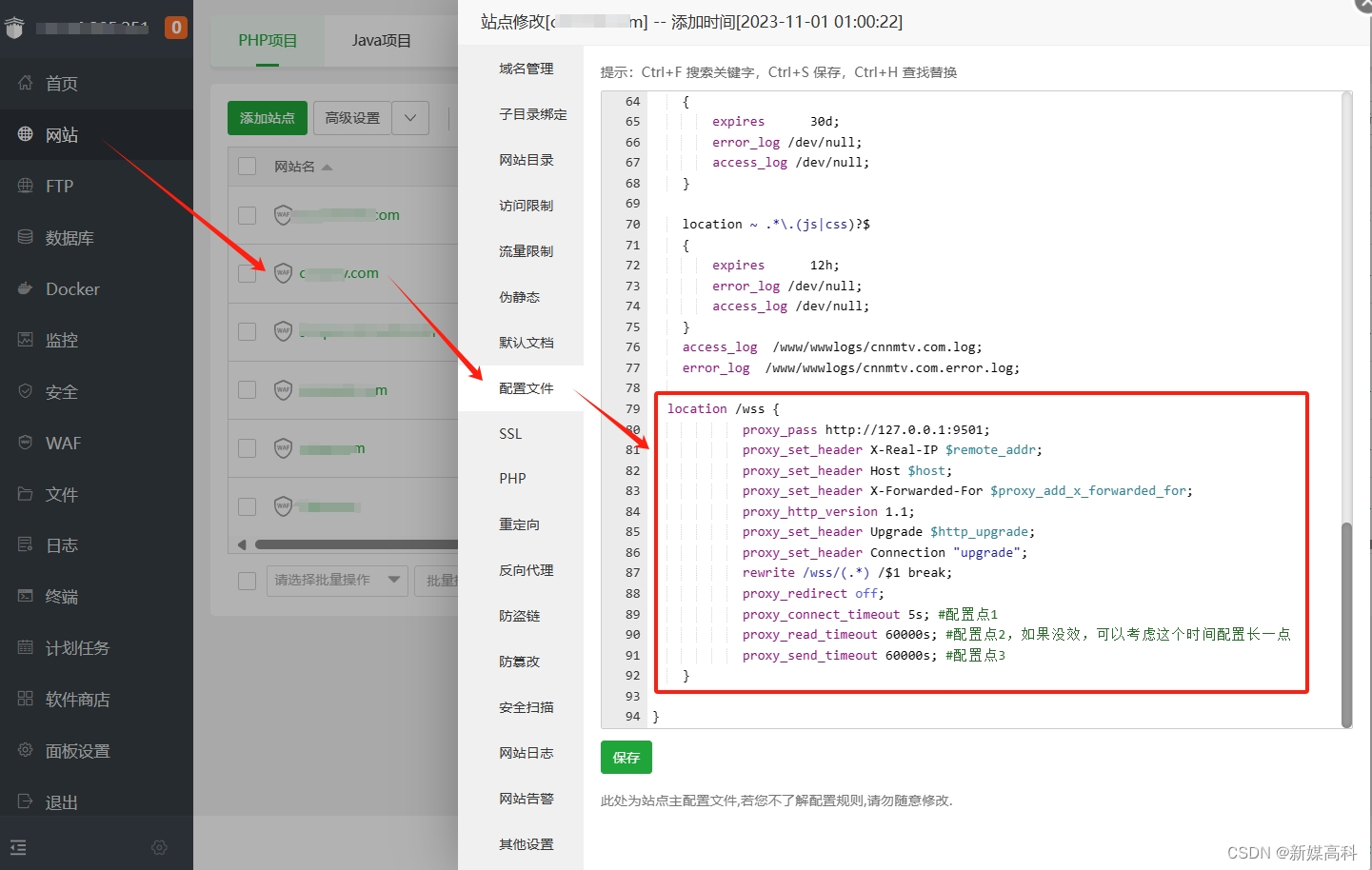Select 反向代理 in the site settings menu

click(525, 569)
